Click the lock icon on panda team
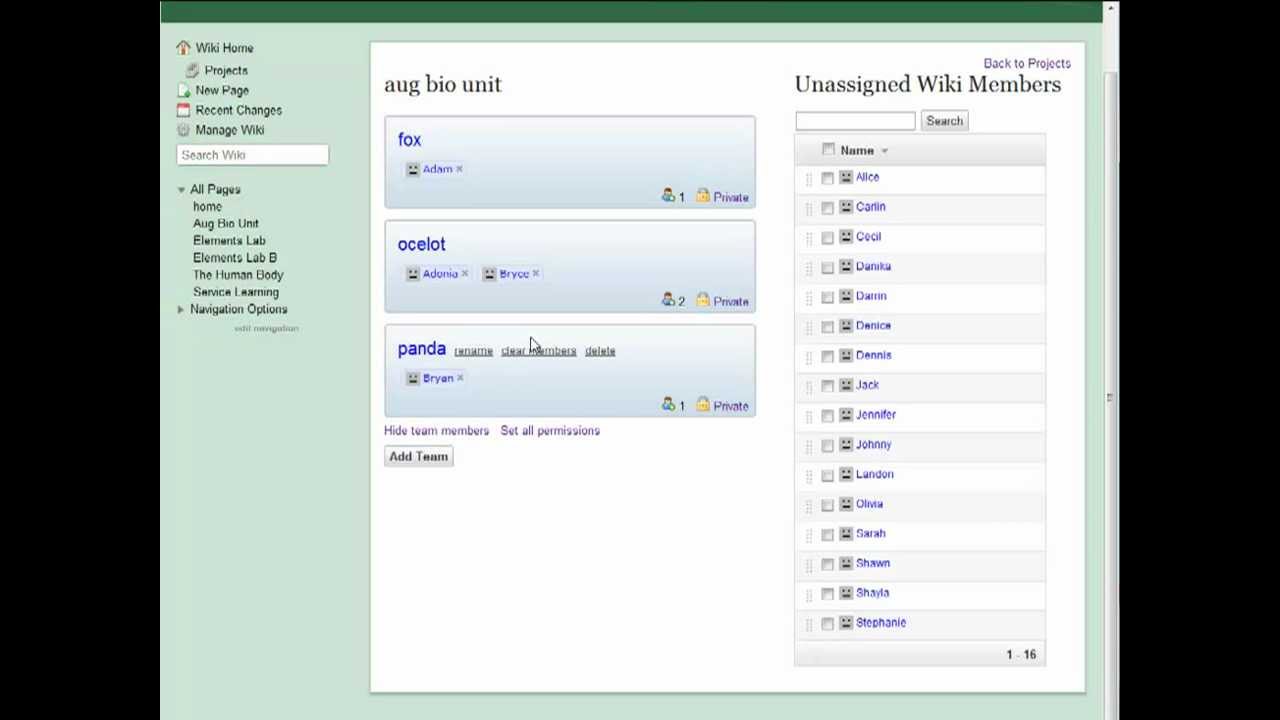The height and width of the screenshot is (720, 1280). (703, 404)
